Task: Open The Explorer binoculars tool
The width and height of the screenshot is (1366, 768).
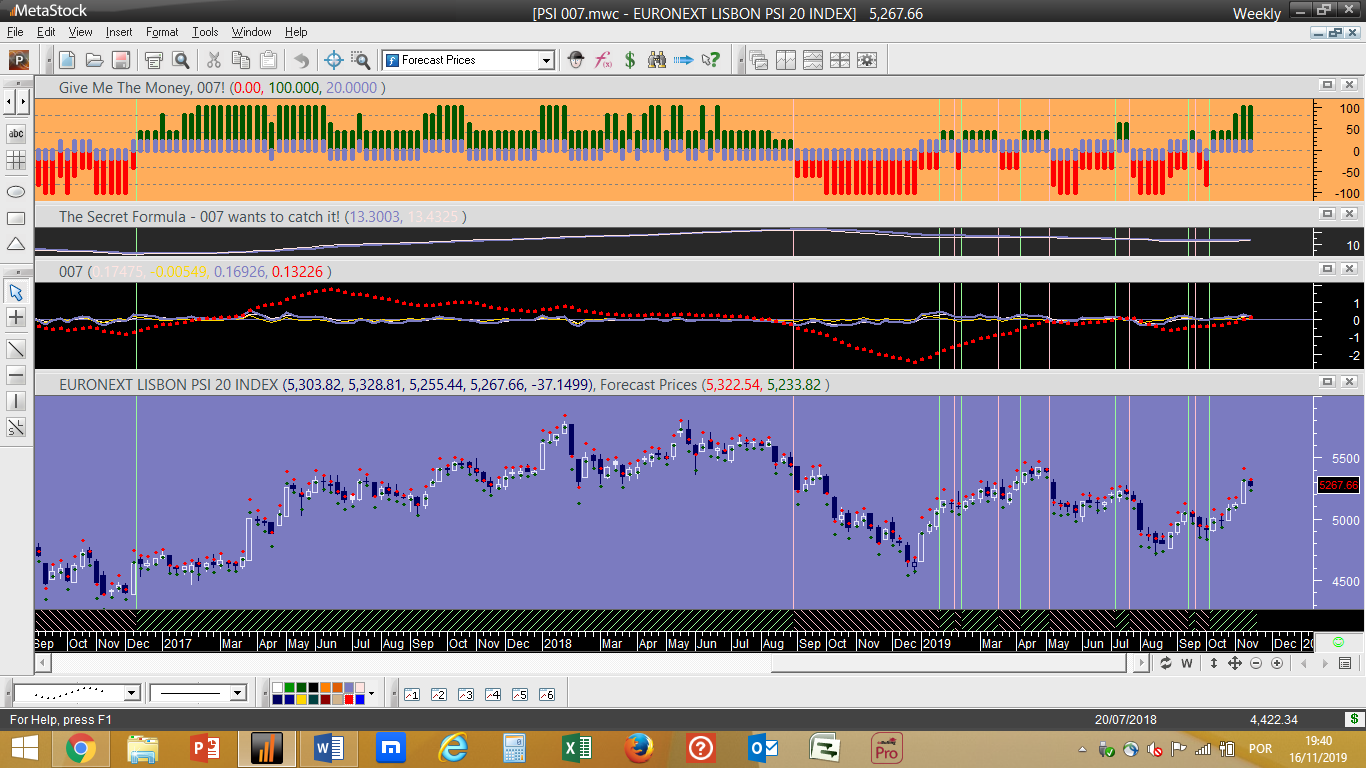Action: [657, 60]
